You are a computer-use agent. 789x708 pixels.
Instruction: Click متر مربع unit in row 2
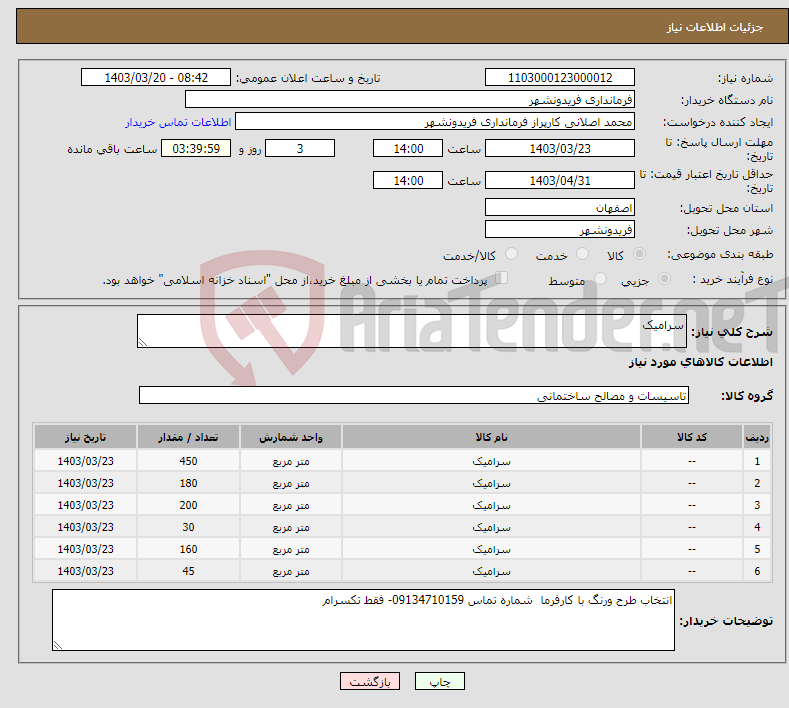(x=291, y=484)
